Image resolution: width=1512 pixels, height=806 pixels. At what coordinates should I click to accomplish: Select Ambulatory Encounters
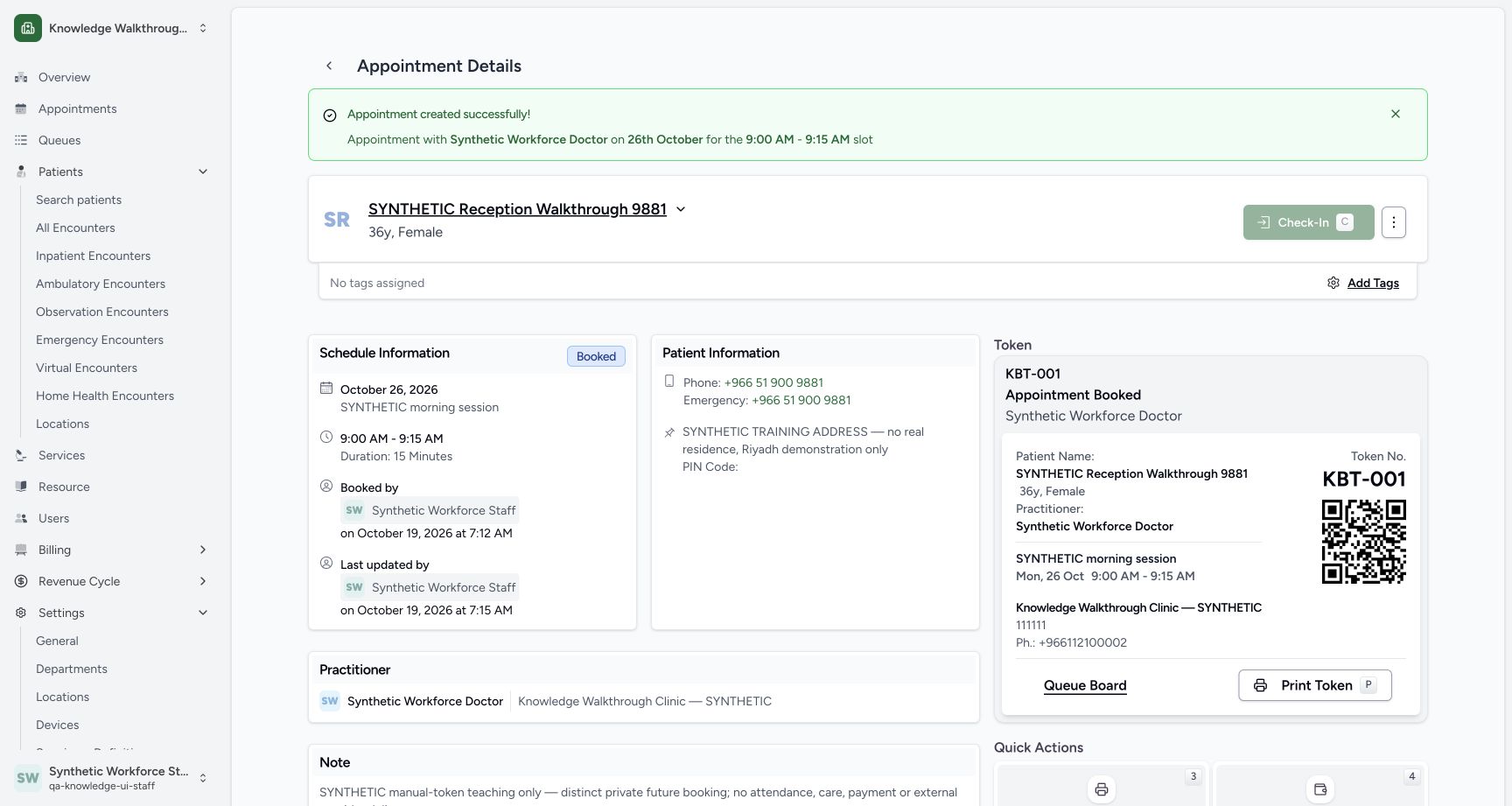point(101,284)
